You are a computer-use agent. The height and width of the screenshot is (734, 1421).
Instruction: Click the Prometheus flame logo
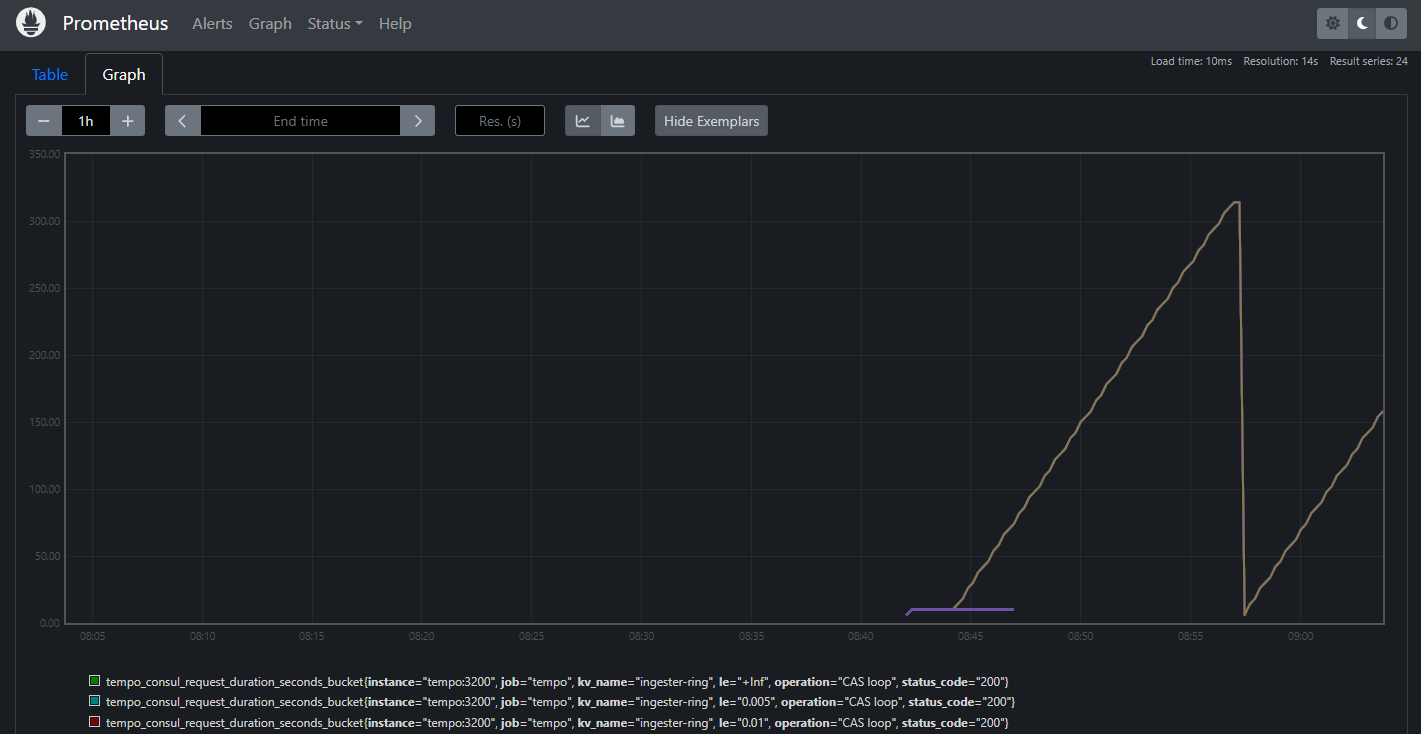pos(31,23)
